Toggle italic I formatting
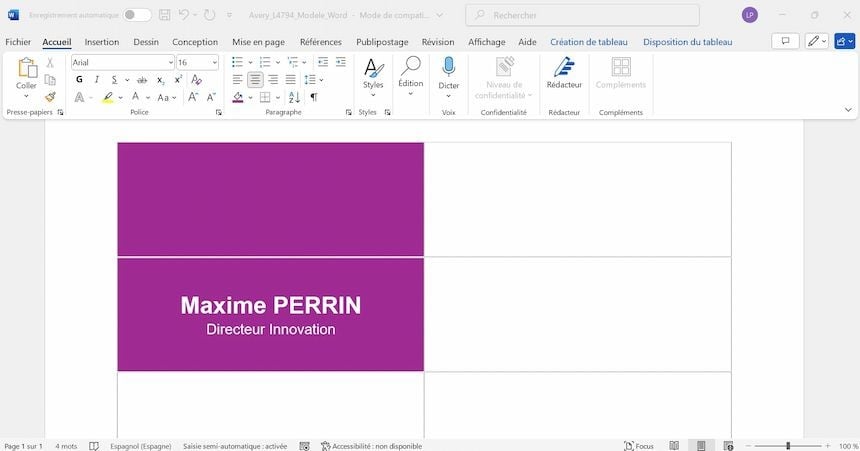The image size is (860, 451). click(97, 80)
